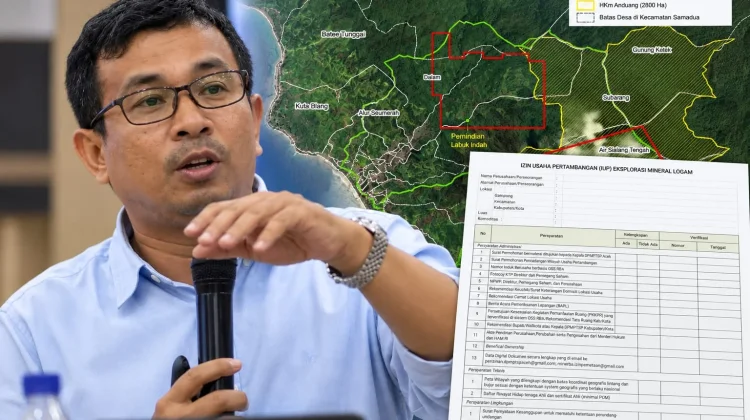Click the "Surat Pernyataan Kesanggupan" environmental row
Image resolution: width=750 pixels, height=420 pixels.
point(549,414)
